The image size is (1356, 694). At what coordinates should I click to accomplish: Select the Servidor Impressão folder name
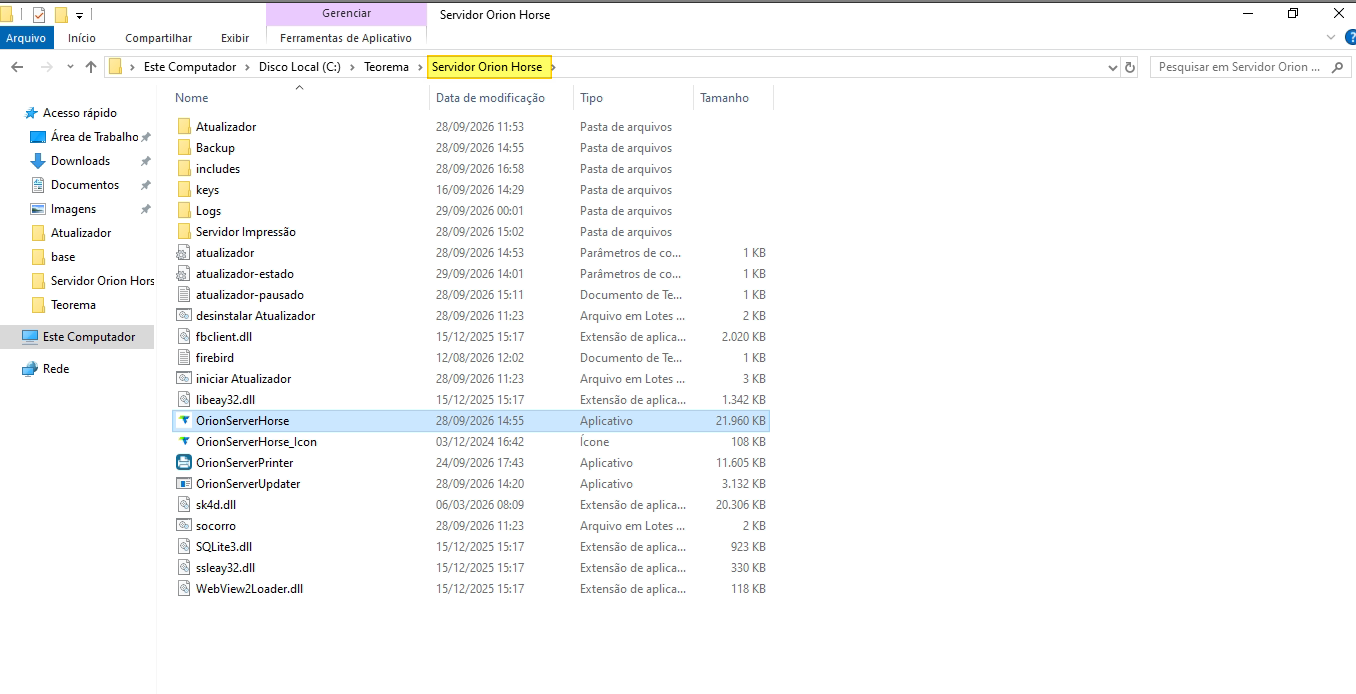pos(246,232)
